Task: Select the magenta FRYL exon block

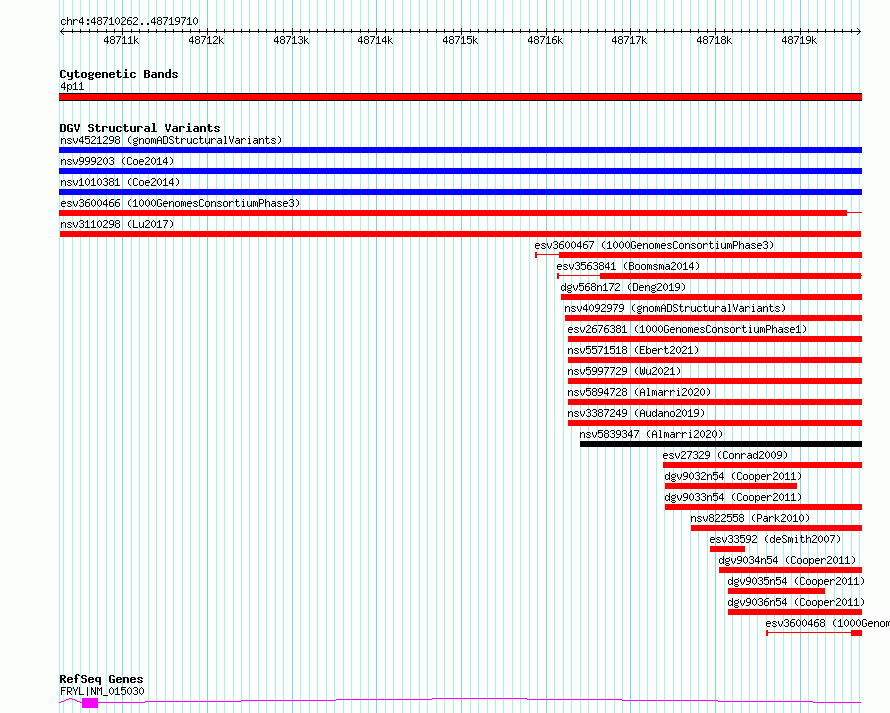Action: click(90, 703)
